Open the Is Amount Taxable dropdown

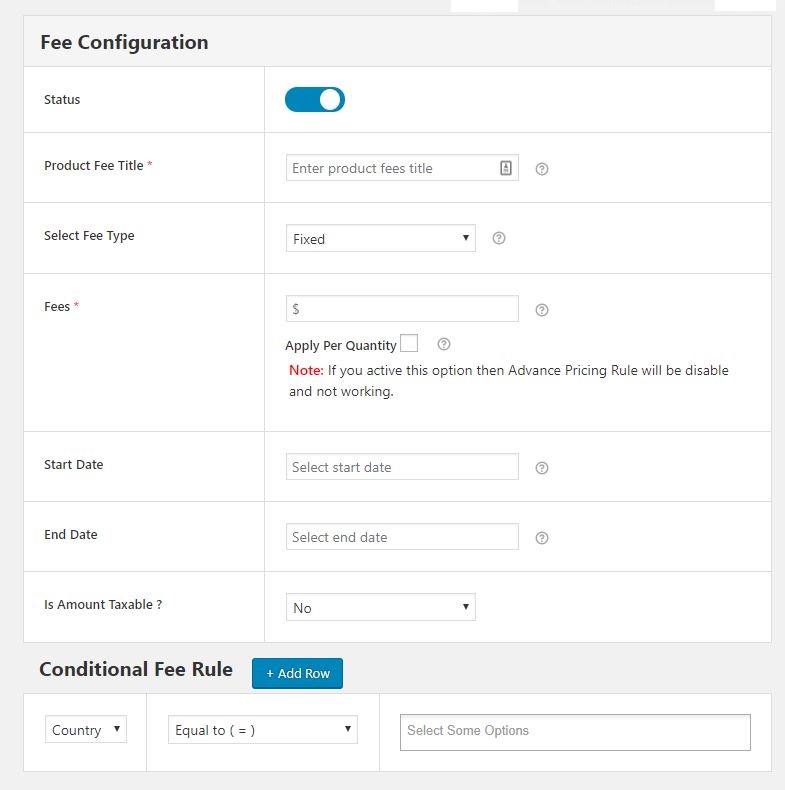click(380, 607)
